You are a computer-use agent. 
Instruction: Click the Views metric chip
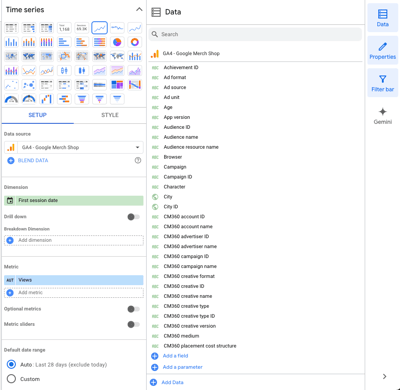pos(74,280)
